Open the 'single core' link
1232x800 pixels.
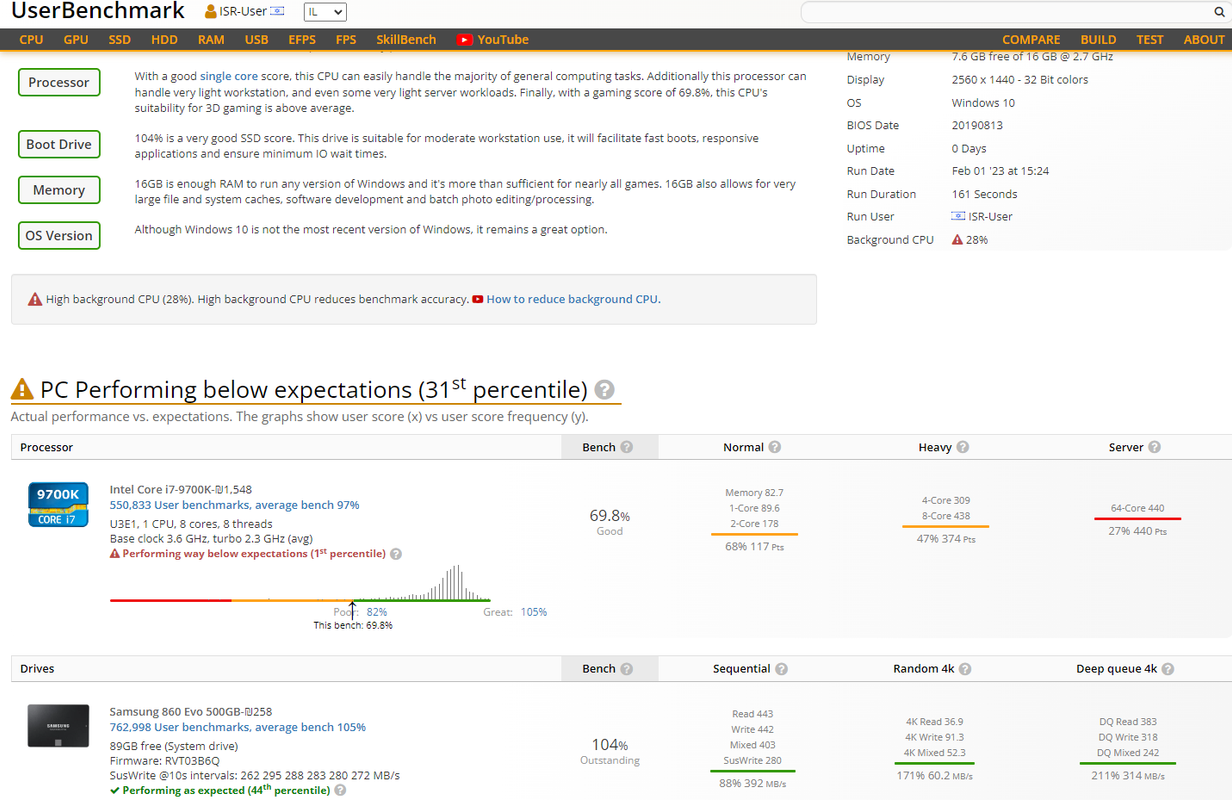tap(228, 76)
